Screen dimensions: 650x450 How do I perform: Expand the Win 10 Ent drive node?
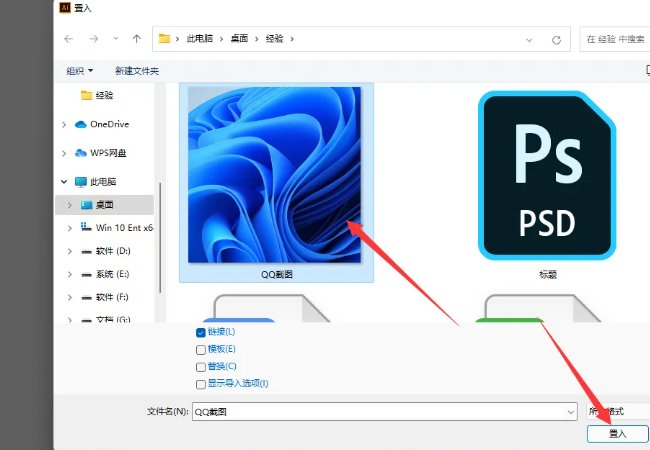pos(69,228)
